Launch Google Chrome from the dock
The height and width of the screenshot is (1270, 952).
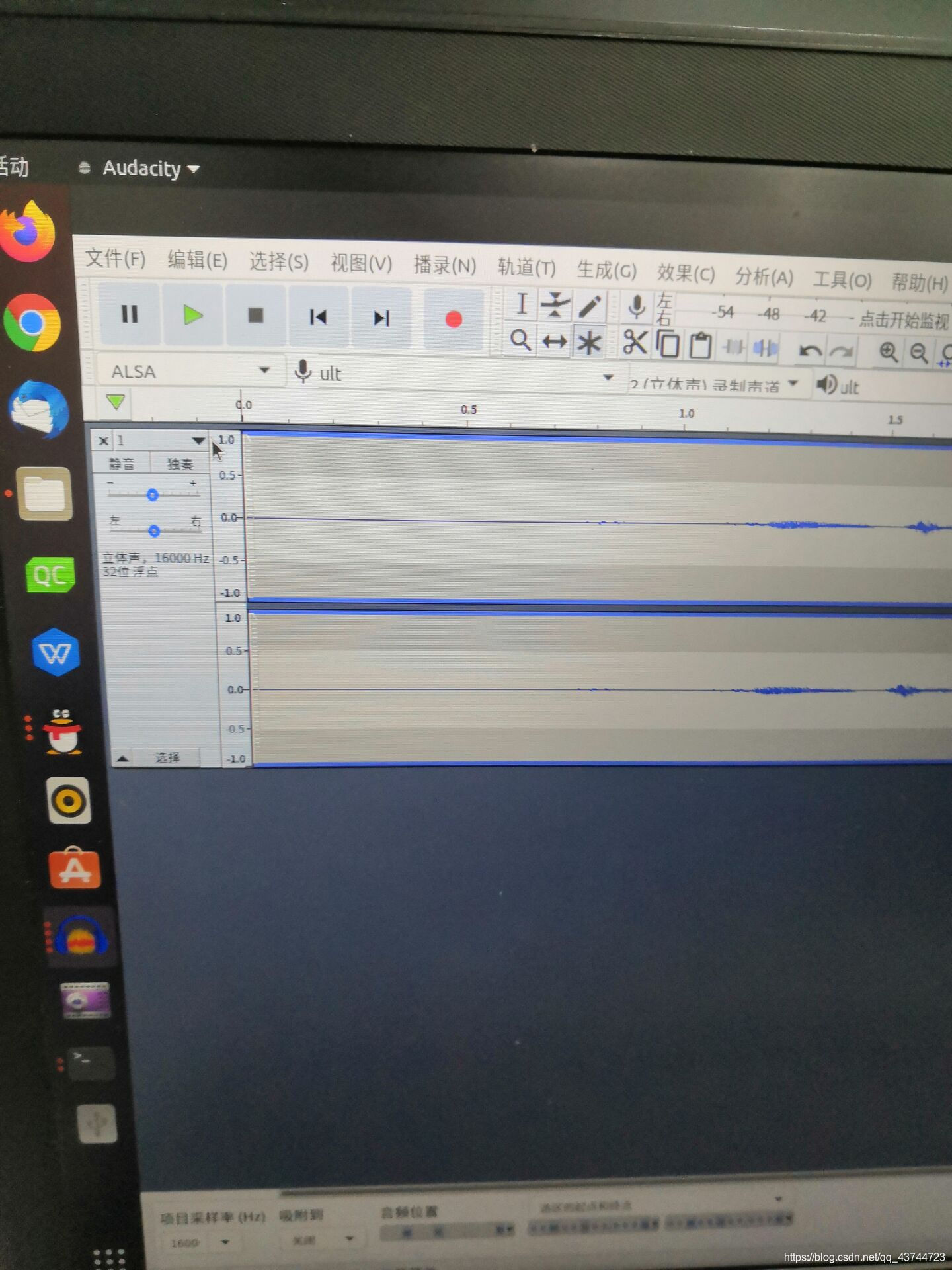pyautogui.click(x=32, y=323)
